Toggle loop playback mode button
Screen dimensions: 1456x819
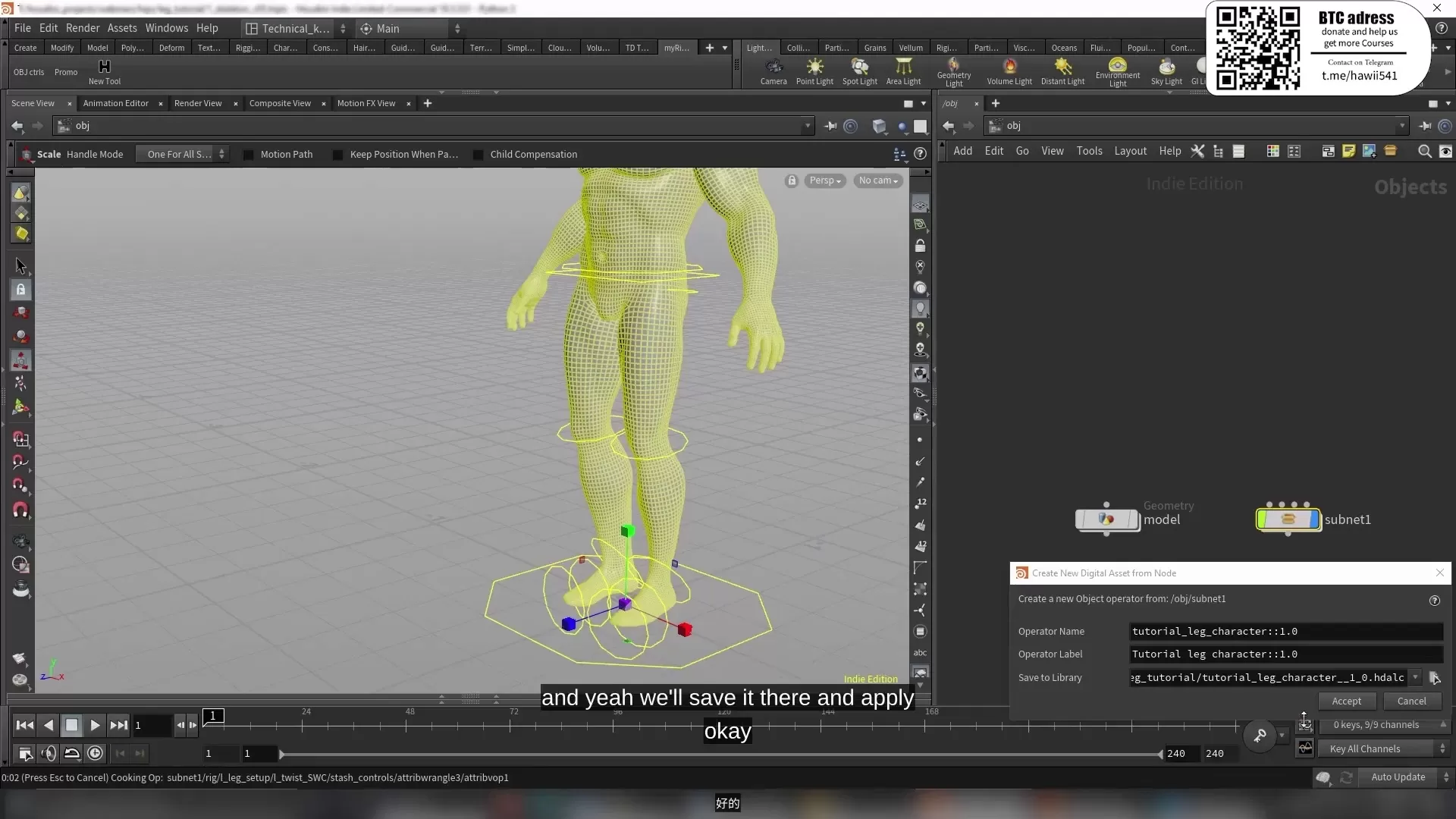[71, 753]
